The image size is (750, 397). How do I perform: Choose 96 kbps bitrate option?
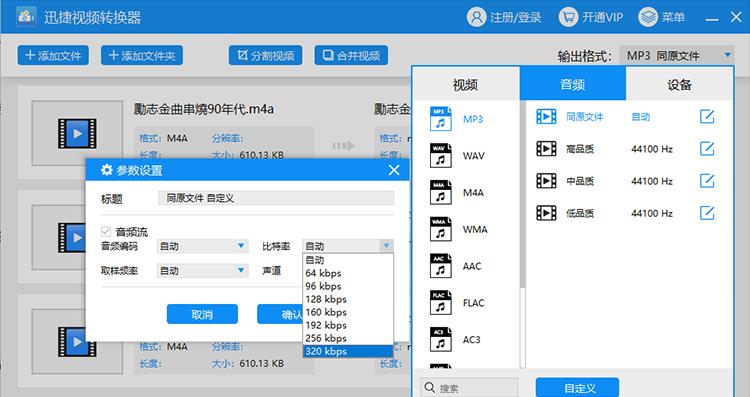click(x=348, y=286)
